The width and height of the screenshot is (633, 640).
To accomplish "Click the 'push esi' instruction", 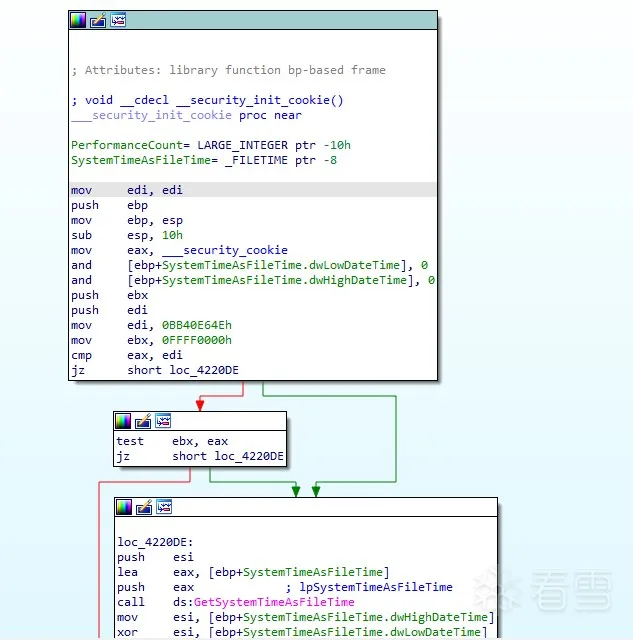I will (x=155, y=557).
